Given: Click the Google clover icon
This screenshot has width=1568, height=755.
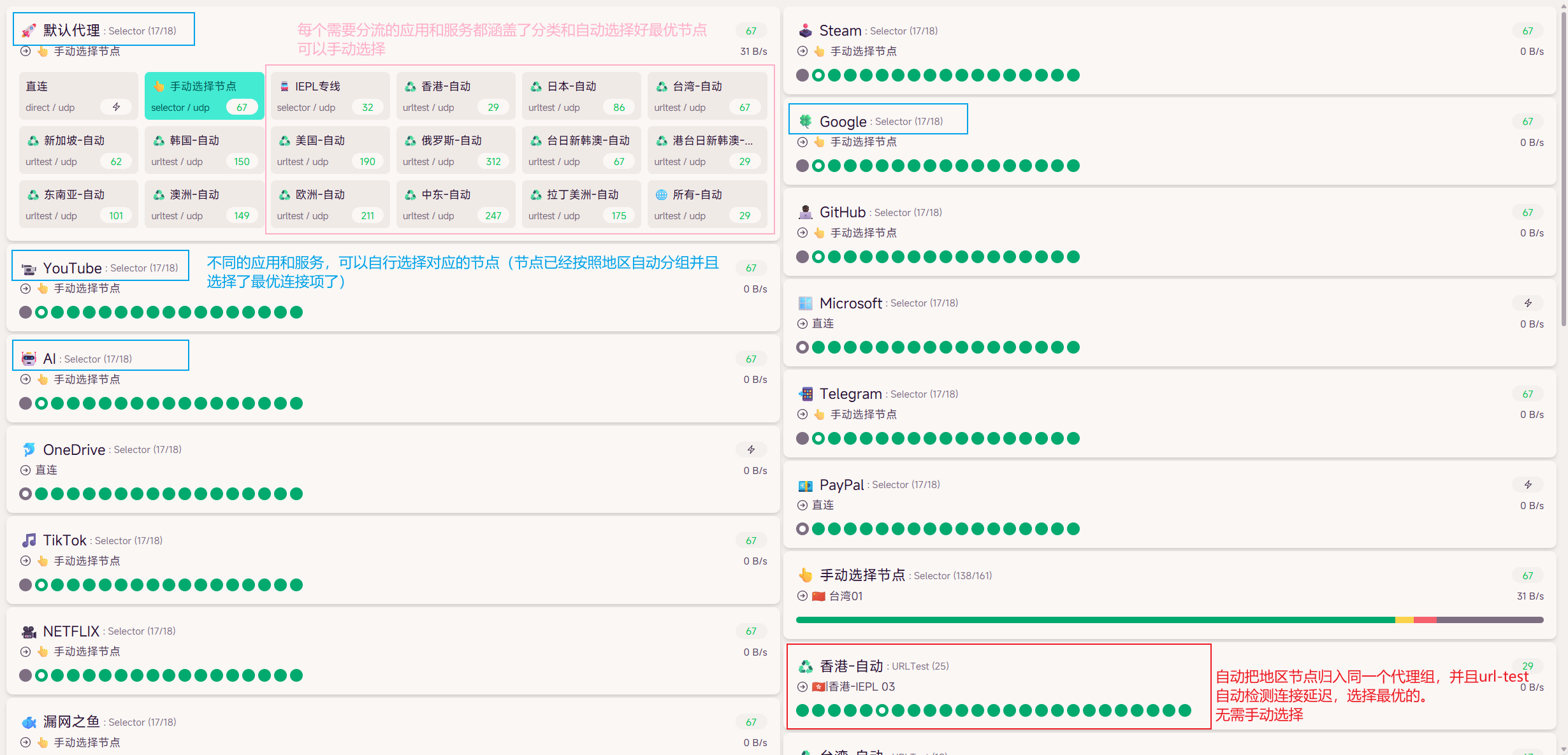Looking at the screenshot, I should 806,121.
